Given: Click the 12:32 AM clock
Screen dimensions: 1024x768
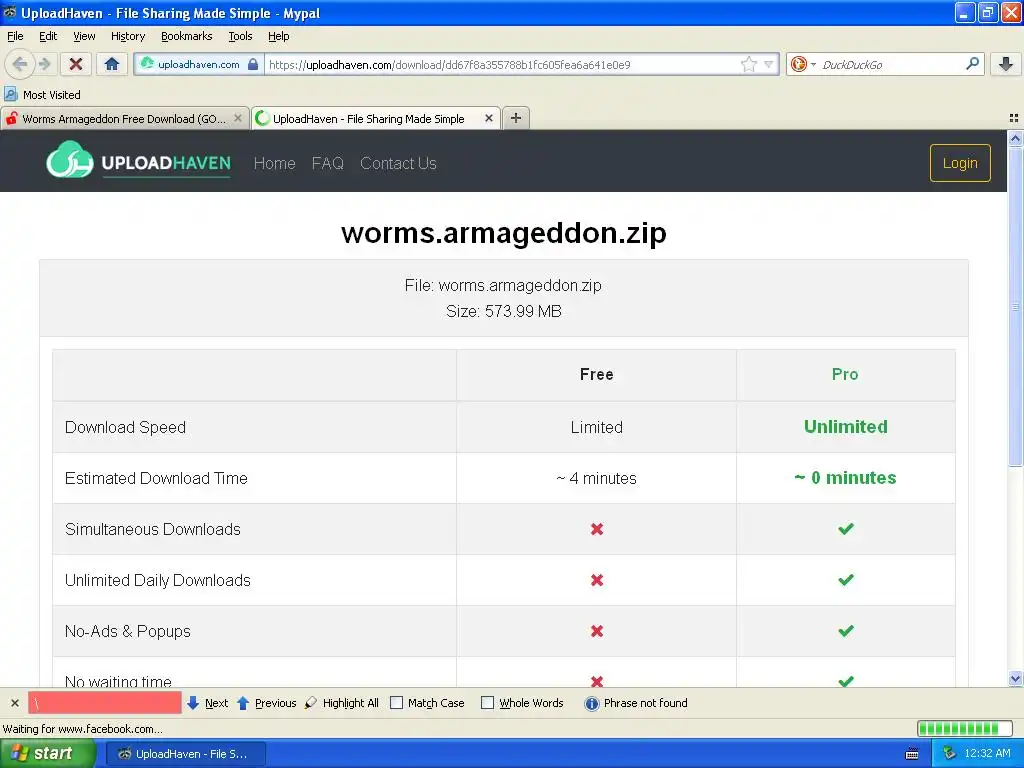Looking at the screenshot, I should click(987, 753).
